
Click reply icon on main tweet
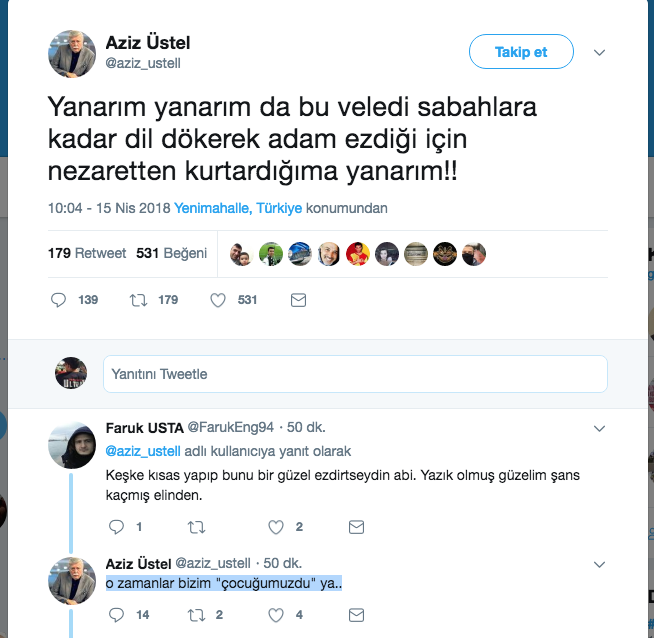(58, 299)
